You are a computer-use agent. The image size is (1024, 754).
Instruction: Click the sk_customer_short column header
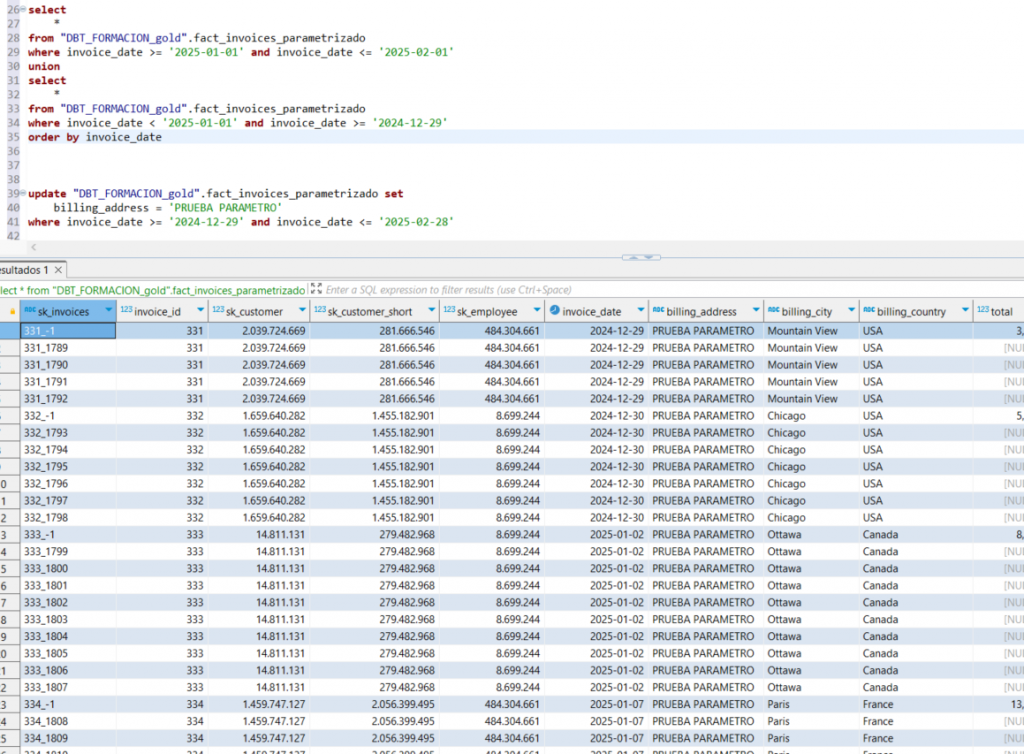(x=370, y=312)
